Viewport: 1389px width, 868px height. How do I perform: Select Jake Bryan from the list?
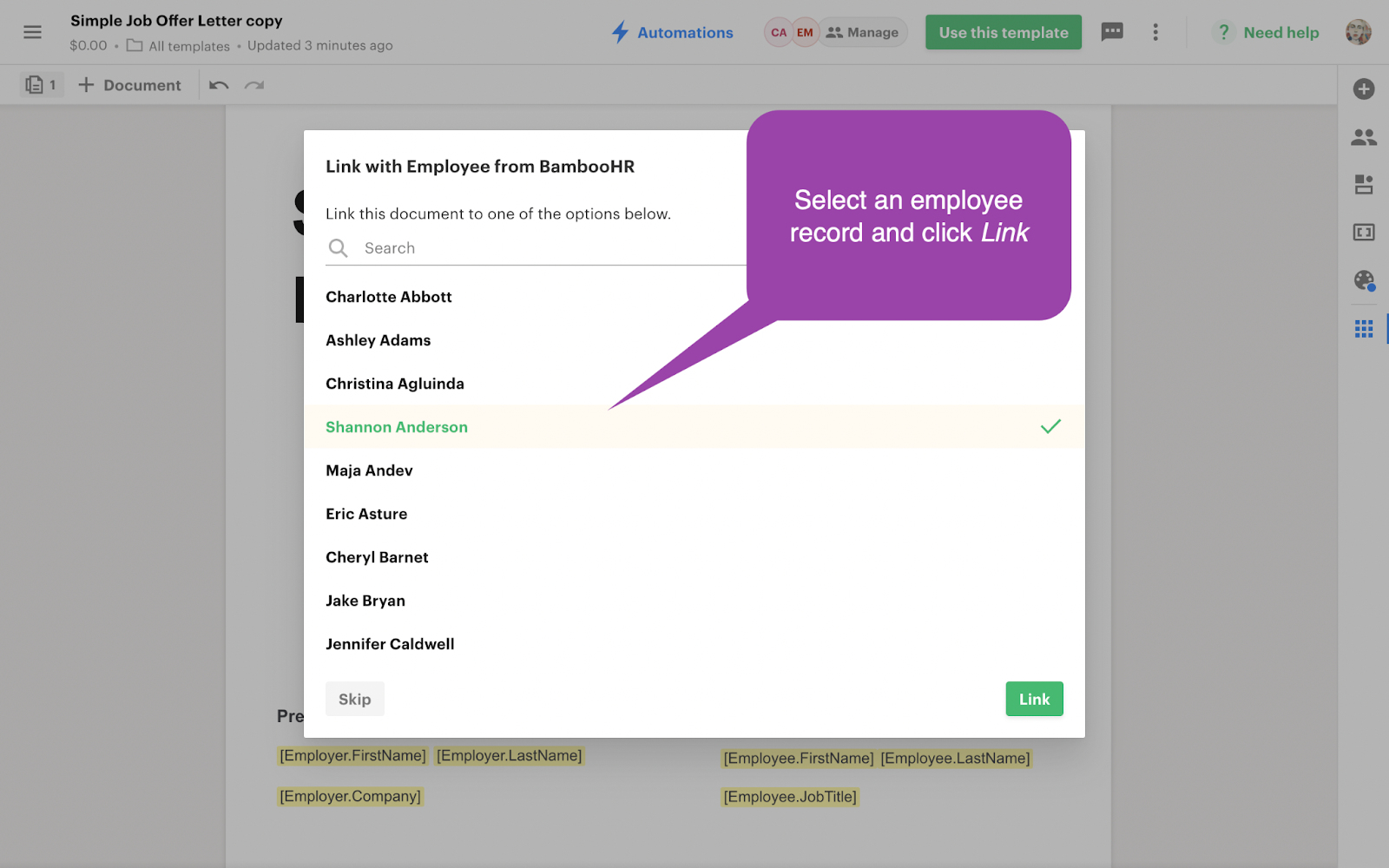tap(694, 601)
